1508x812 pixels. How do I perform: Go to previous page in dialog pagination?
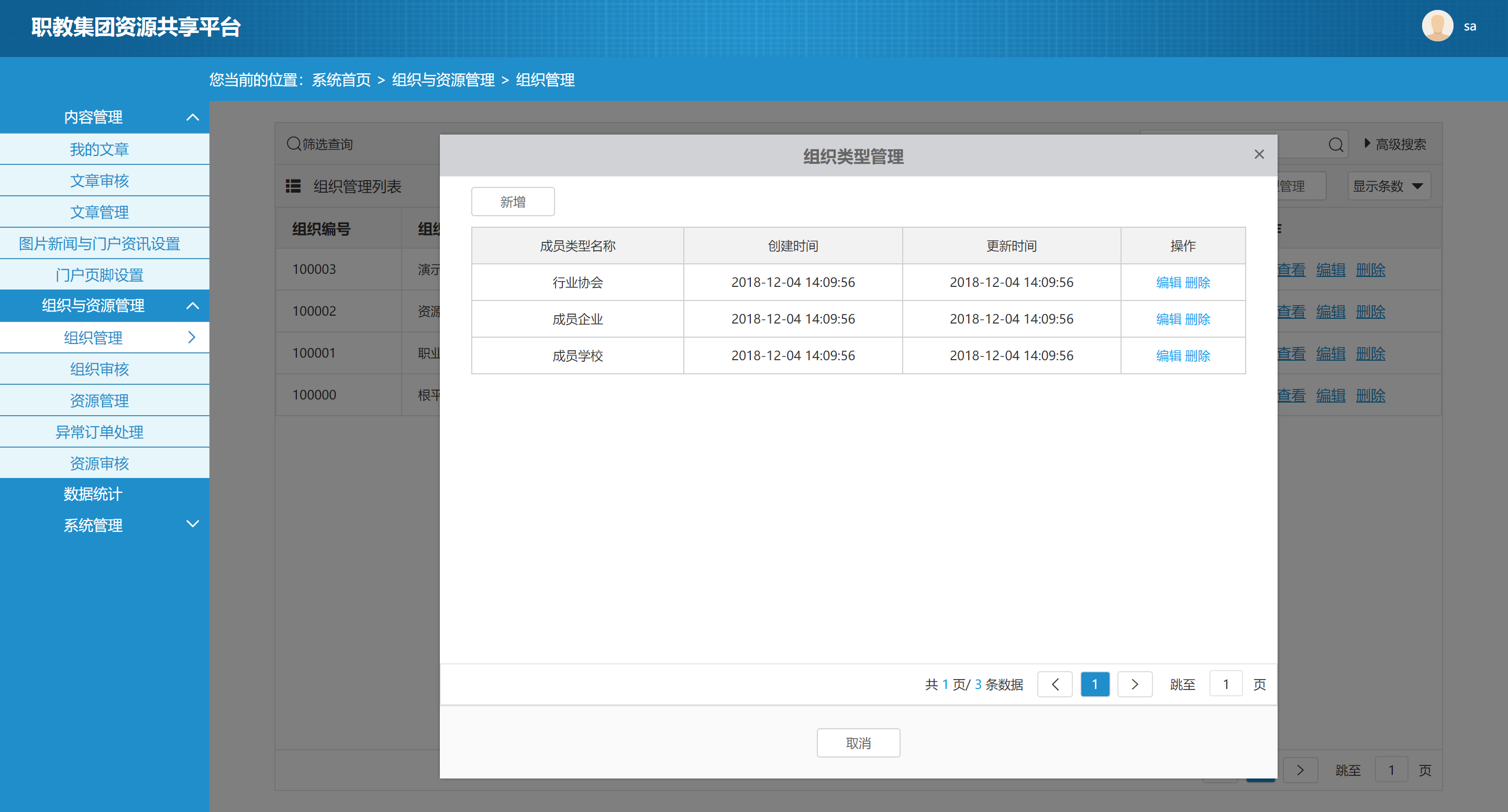1055,684
